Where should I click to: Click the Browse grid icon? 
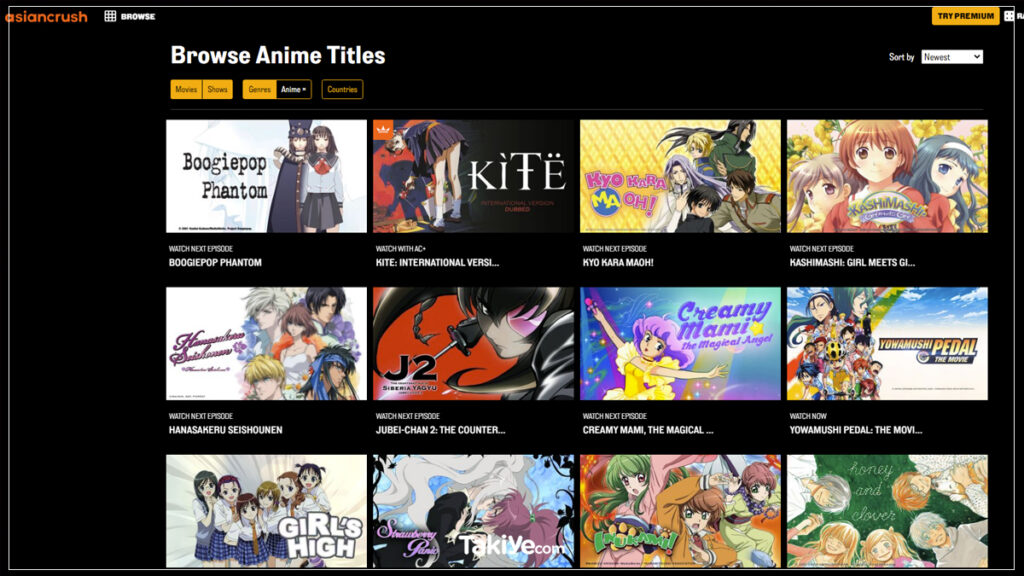point(110,16)
